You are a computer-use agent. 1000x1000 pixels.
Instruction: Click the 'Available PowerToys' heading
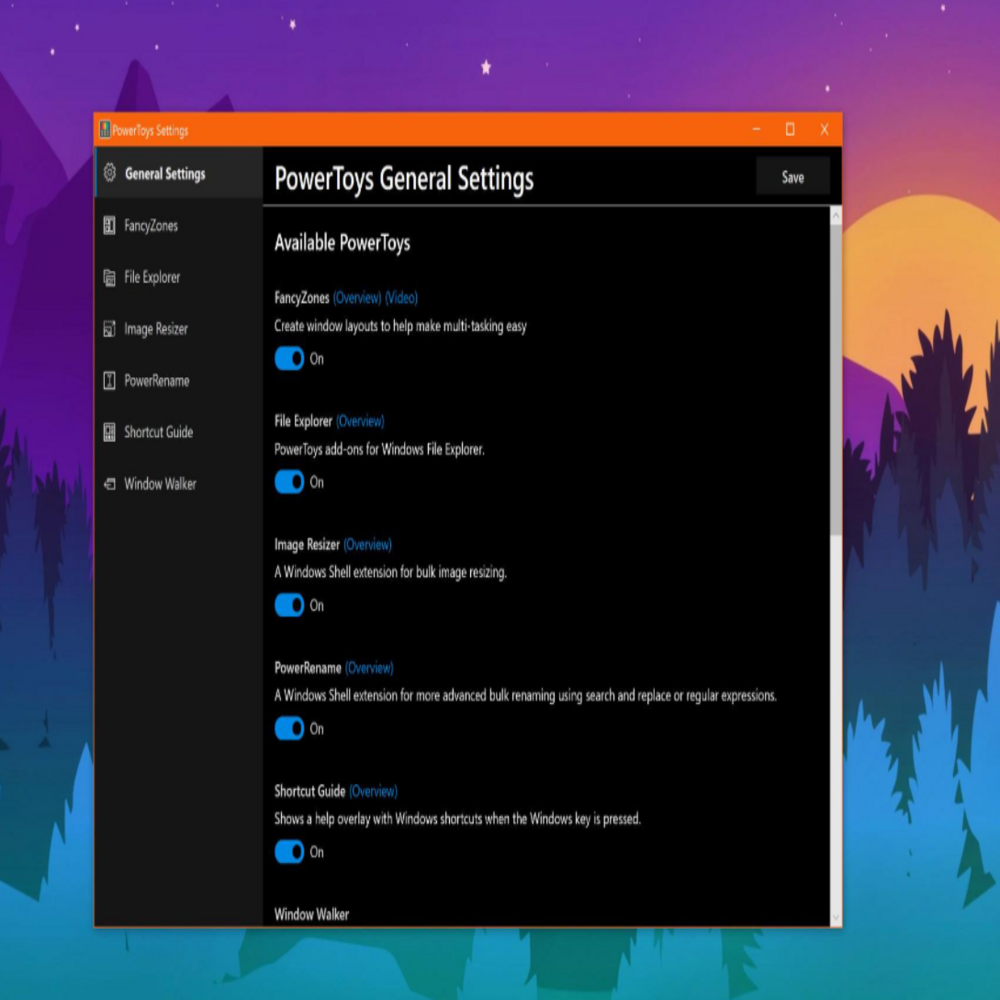(x=342, y=243)
